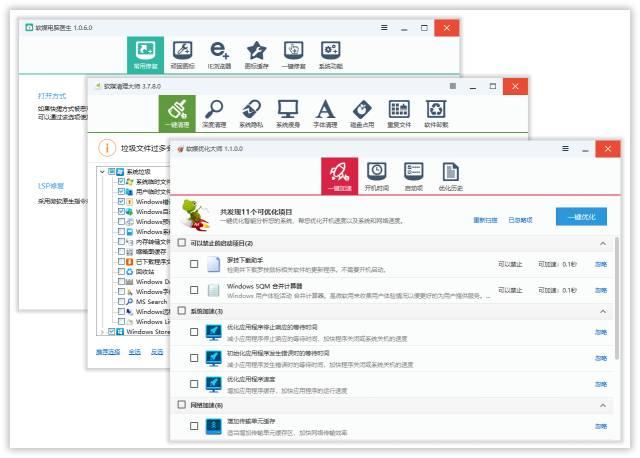Tick the 可以禁止的启动项目(2) group checkbox
Viewport: 640px width, 458px height.
[182, 243]
